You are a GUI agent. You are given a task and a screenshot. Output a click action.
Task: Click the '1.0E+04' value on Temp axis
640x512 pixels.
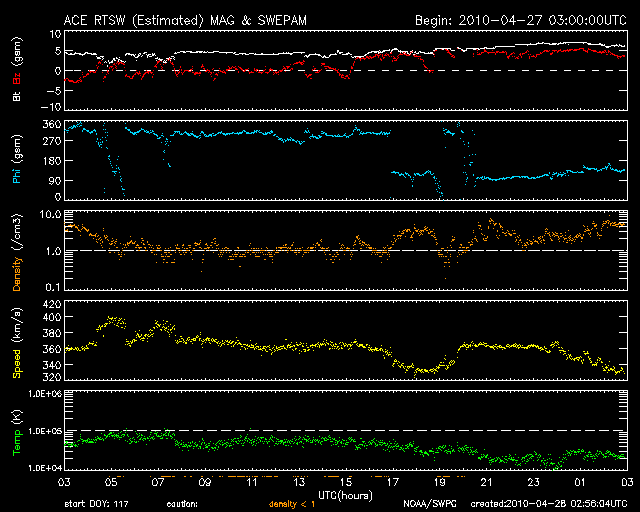click(x=45, y=468)
